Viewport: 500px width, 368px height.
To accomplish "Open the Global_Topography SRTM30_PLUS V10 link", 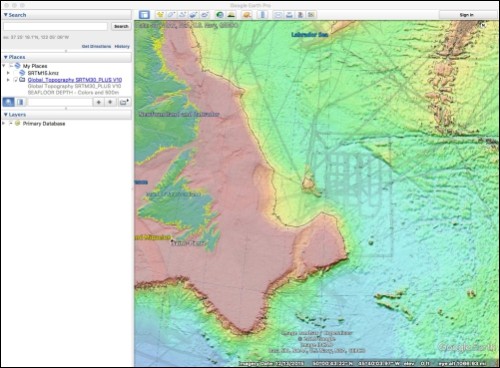I will 75,80.
